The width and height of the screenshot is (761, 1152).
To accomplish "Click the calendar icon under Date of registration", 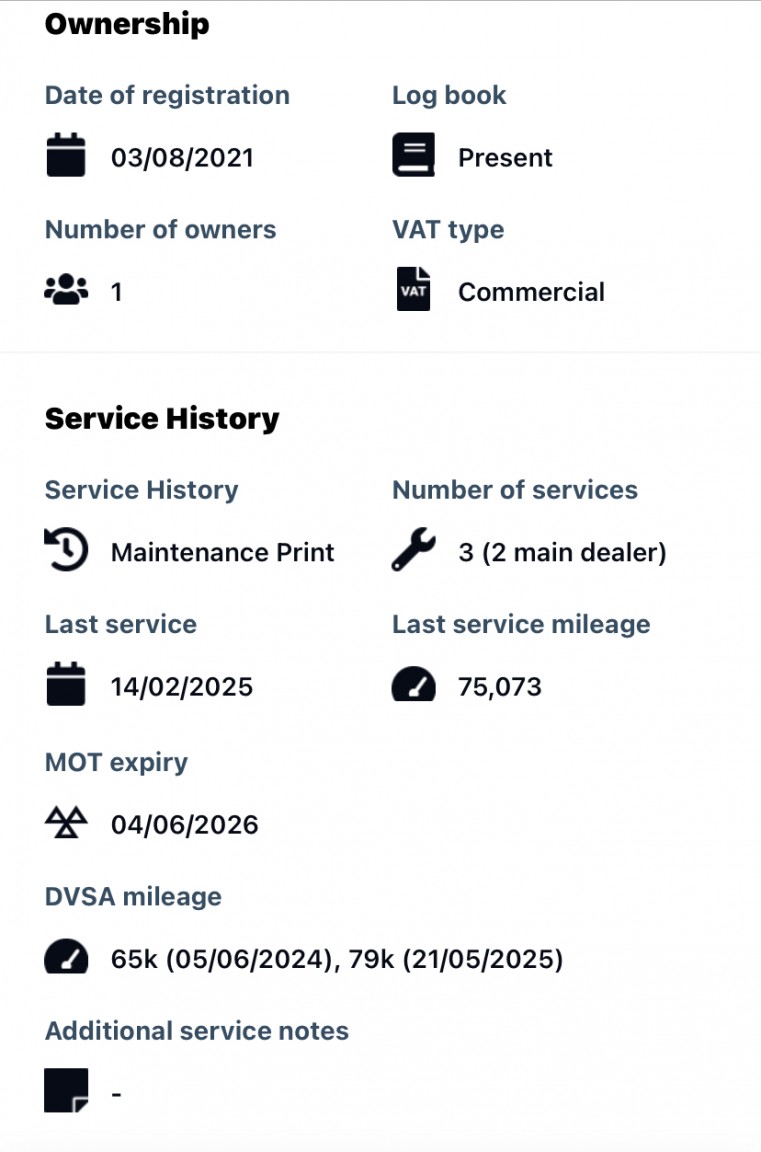I will pos(65,156).
